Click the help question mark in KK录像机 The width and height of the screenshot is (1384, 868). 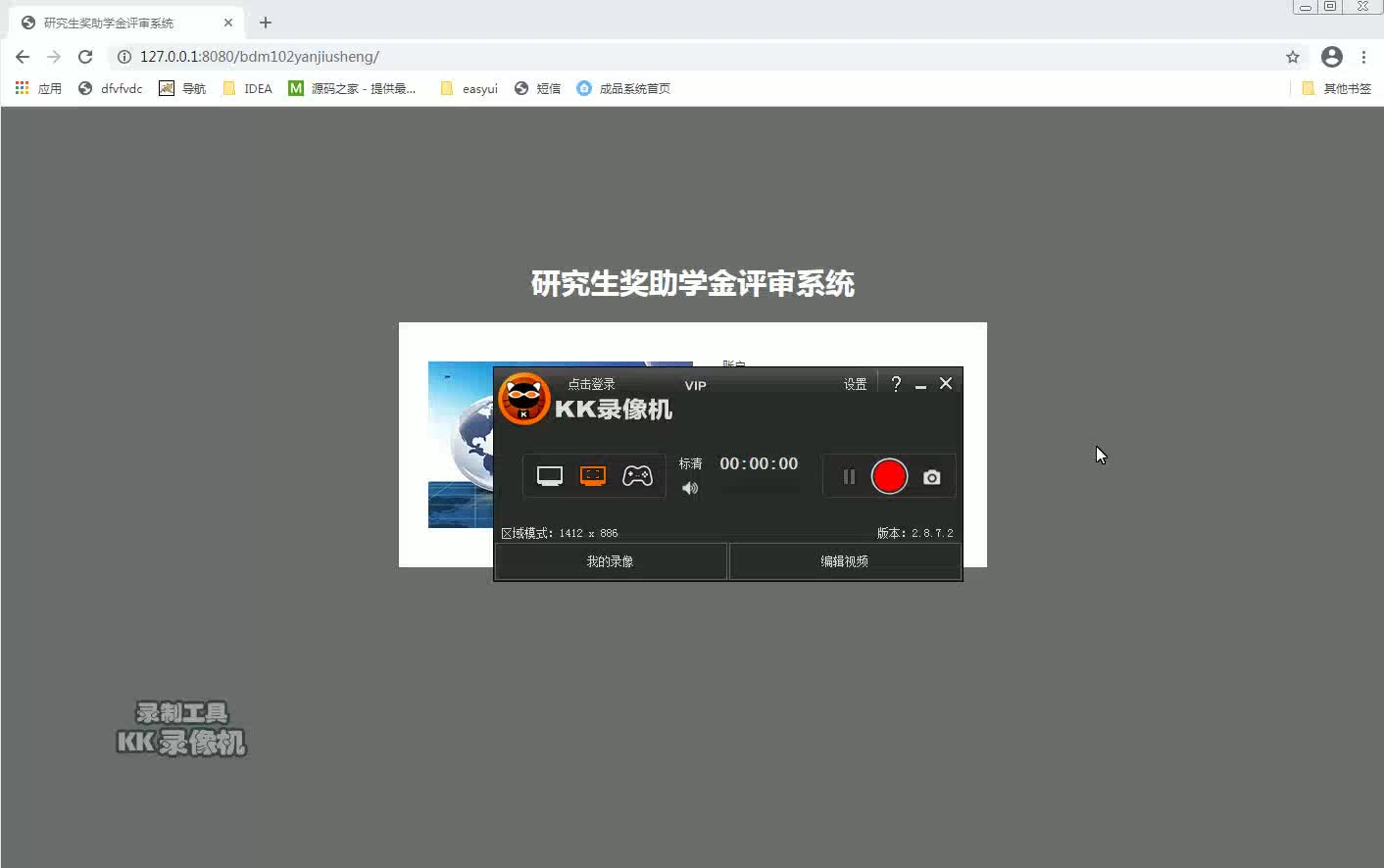coord(895,384)
